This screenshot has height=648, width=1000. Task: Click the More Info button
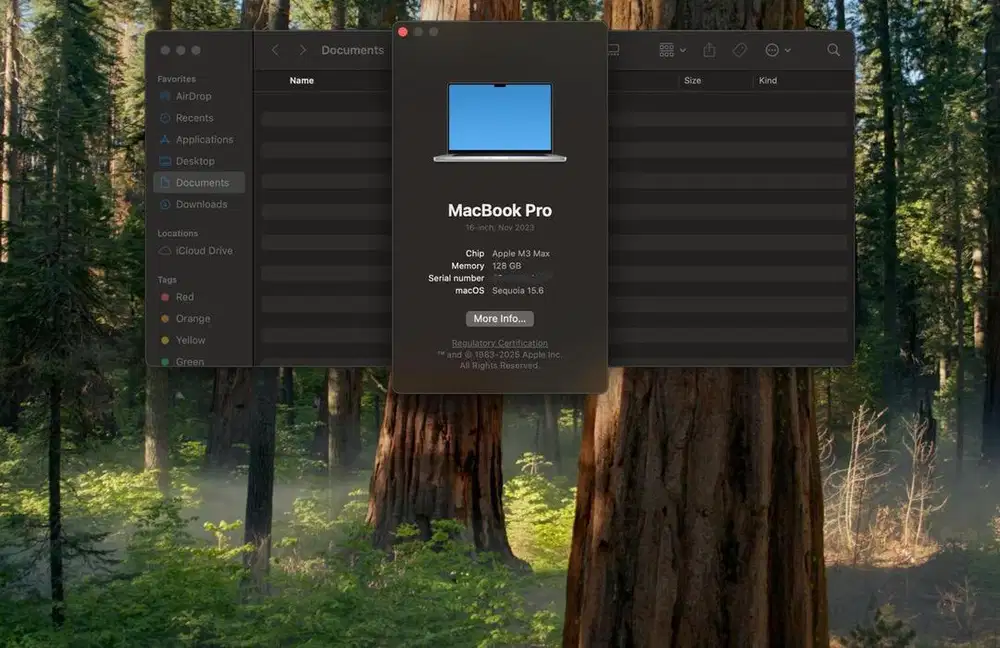click(499, 318)
